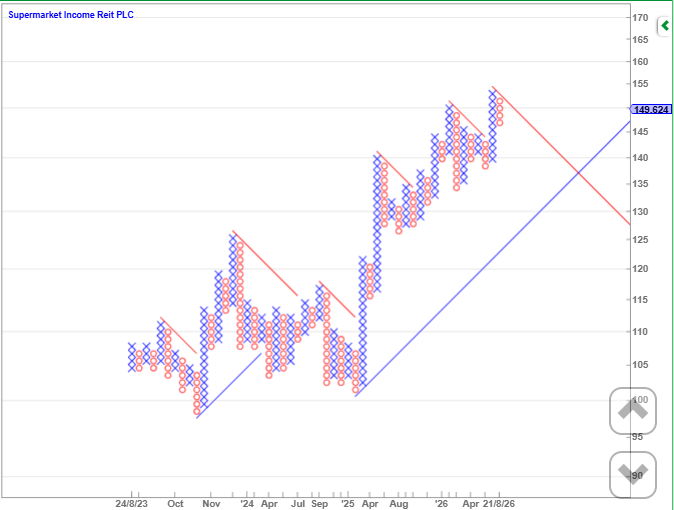Click the 130 price axis label
Screen dimensions: 674x510
pos(640,212)
